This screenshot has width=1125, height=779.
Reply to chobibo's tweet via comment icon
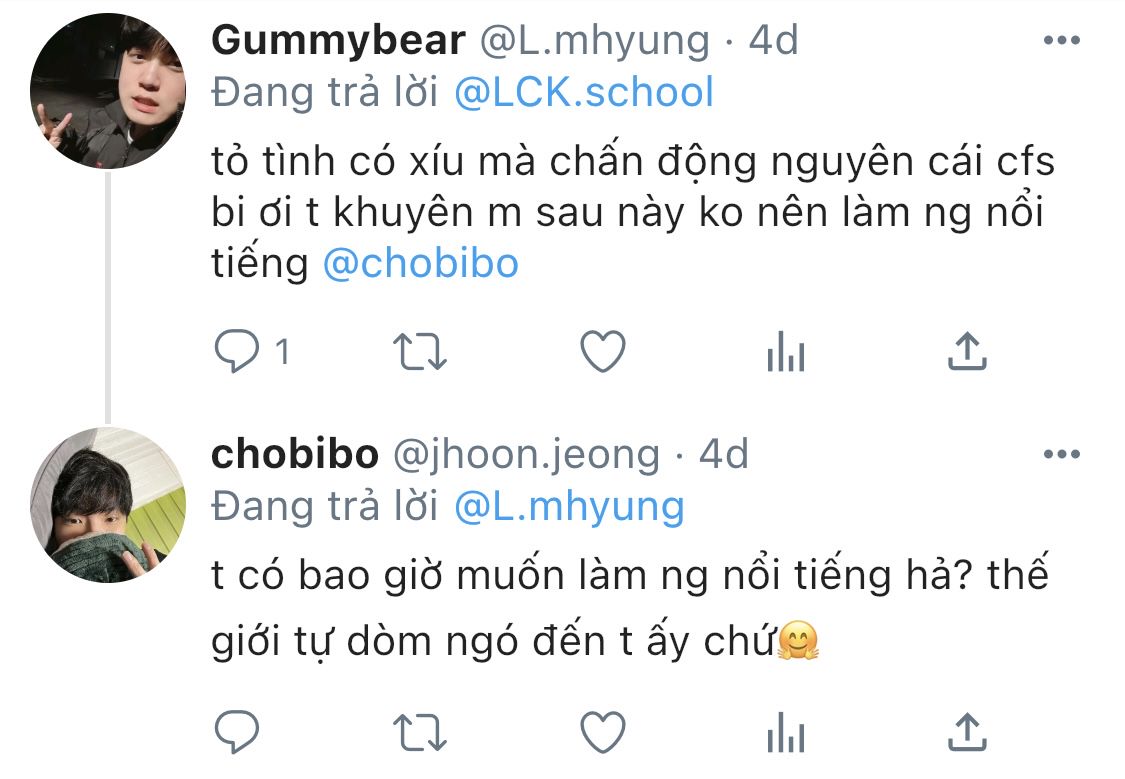[237, 732]
